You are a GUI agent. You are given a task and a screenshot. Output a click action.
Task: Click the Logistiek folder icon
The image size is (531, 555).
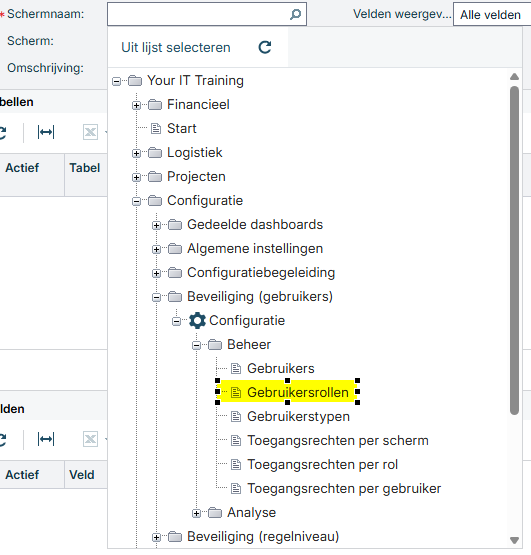coord(155,153)
